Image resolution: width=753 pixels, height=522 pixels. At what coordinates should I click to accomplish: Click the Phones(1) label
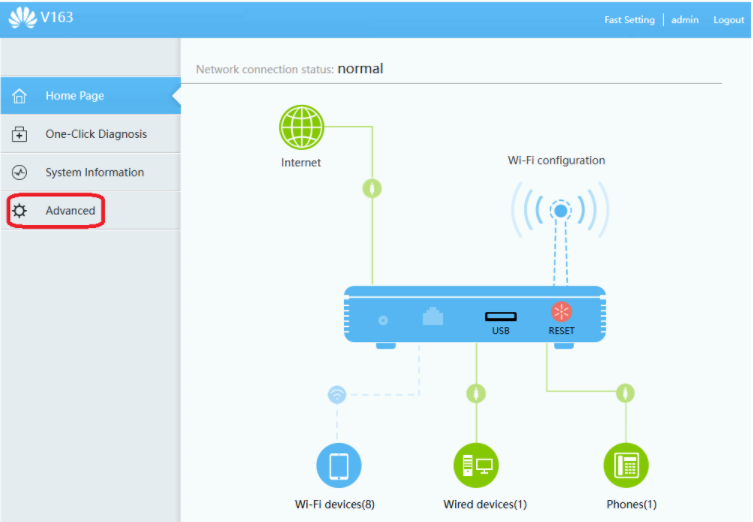[631, 504]
